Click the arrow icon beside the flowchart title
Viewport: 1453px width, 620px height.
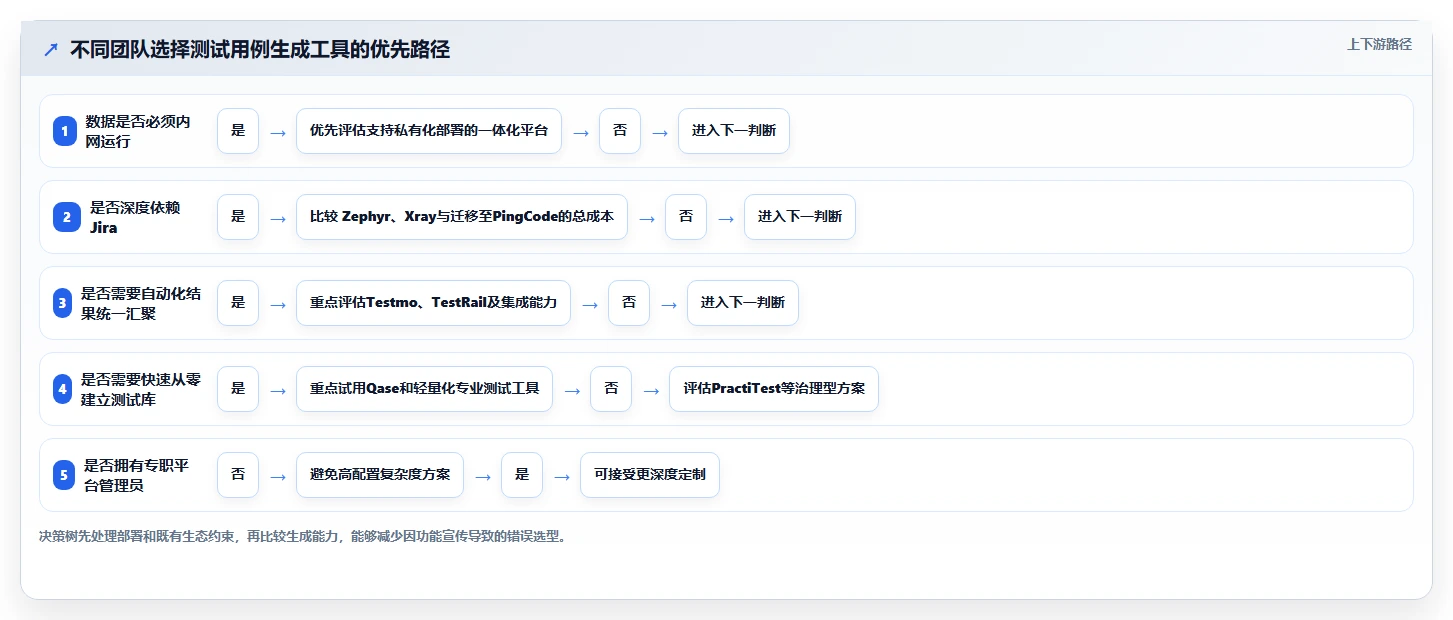click(51, 50)
